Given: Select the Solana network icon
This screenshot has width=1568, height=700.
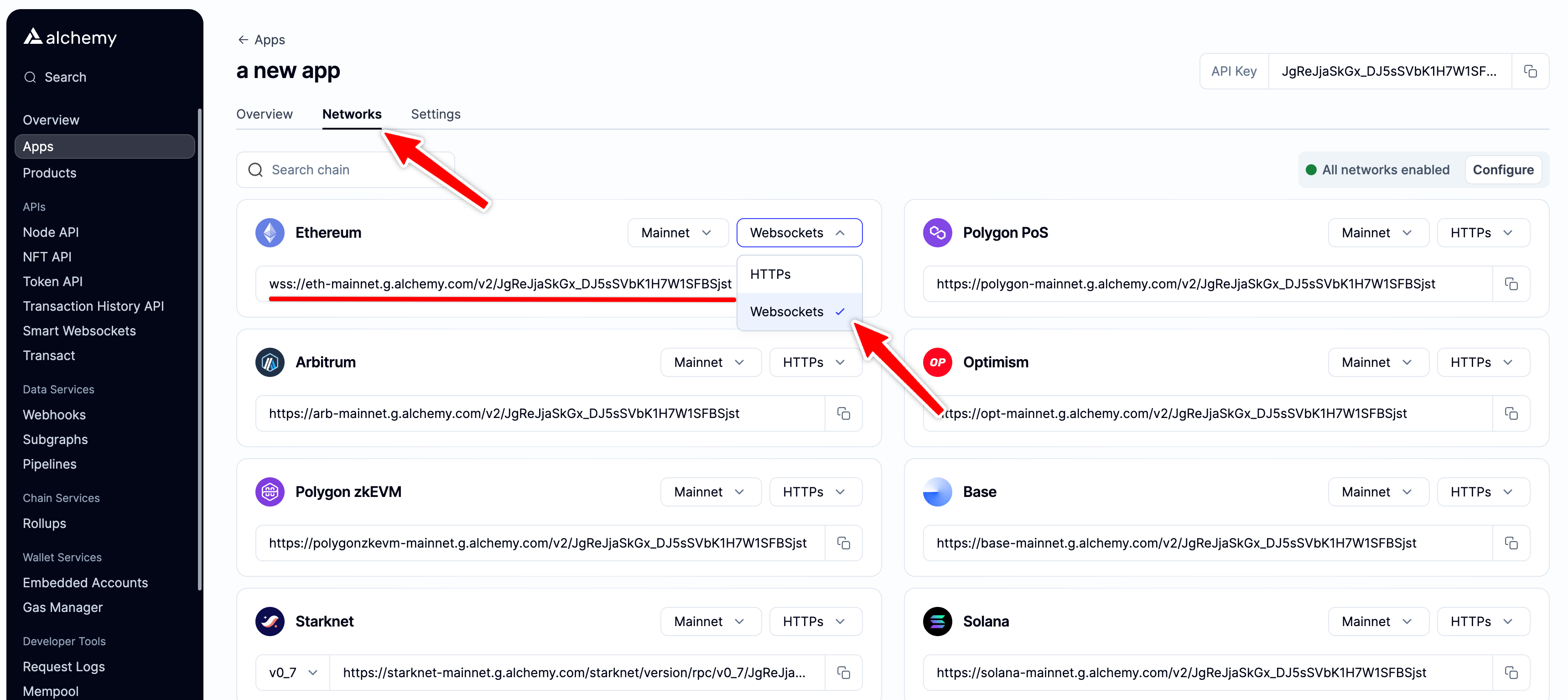Looking at the screenshot, I should (x=937, y=621).
